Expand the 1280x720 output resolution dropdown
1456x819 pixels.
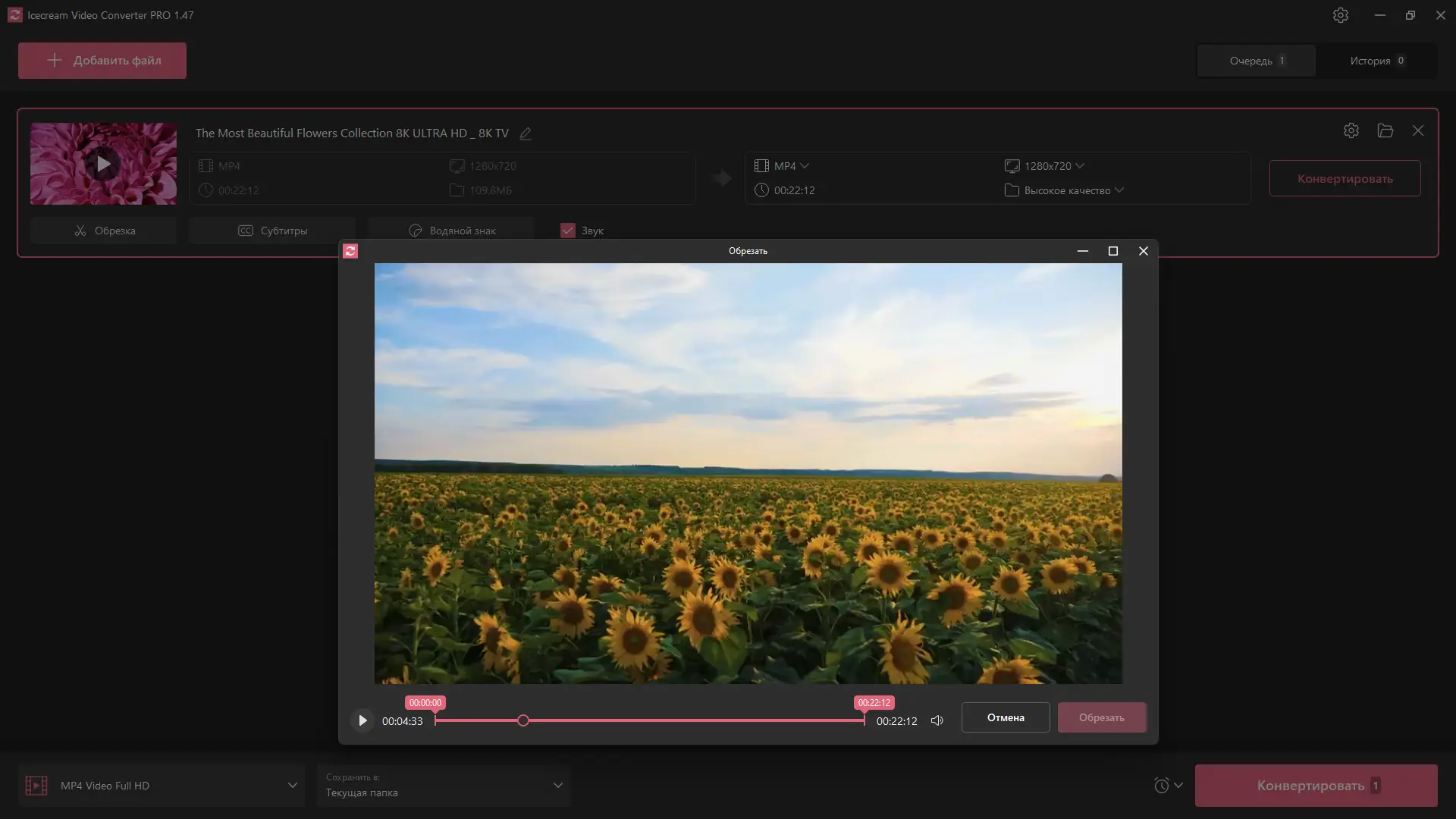(1054, 166)
